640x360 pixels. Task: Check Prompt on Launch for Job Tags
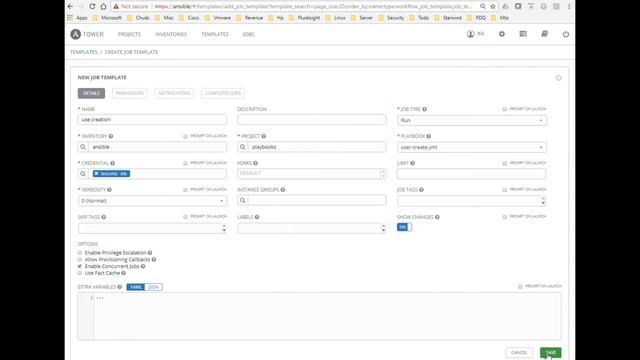tap(505, 189)
